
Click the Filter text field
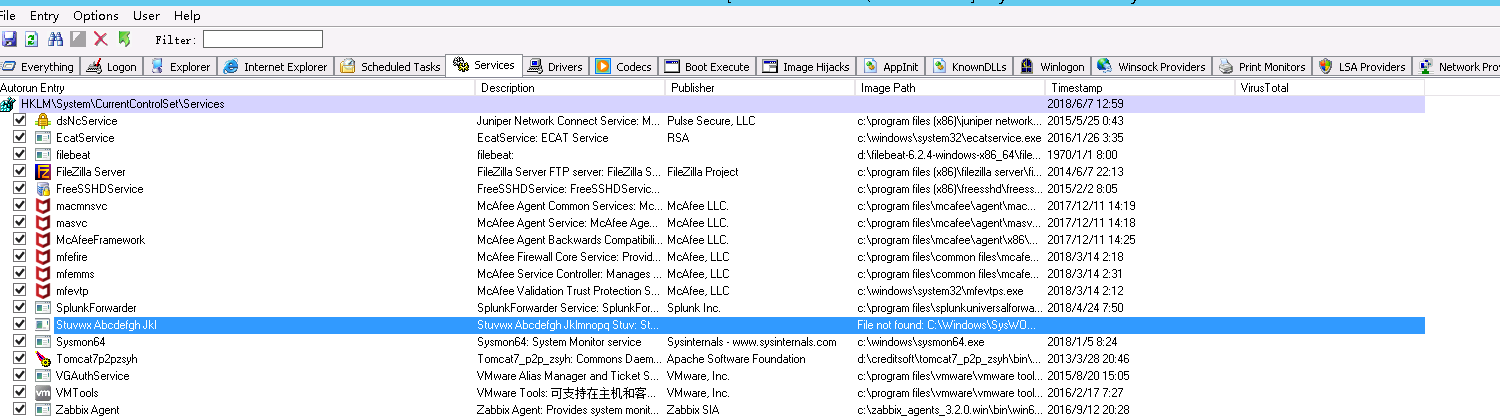click(263, 39)
